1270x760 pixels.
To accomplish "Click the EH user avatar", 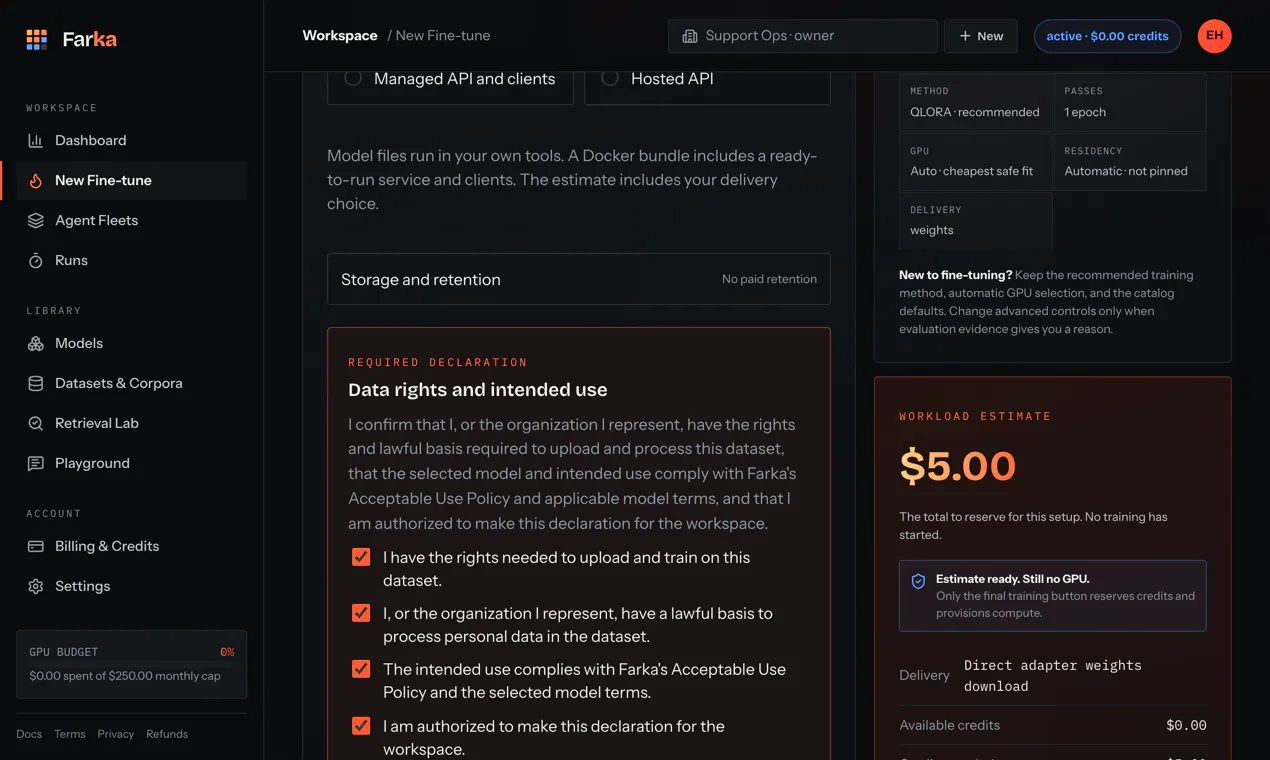I will coord(1214,36).
